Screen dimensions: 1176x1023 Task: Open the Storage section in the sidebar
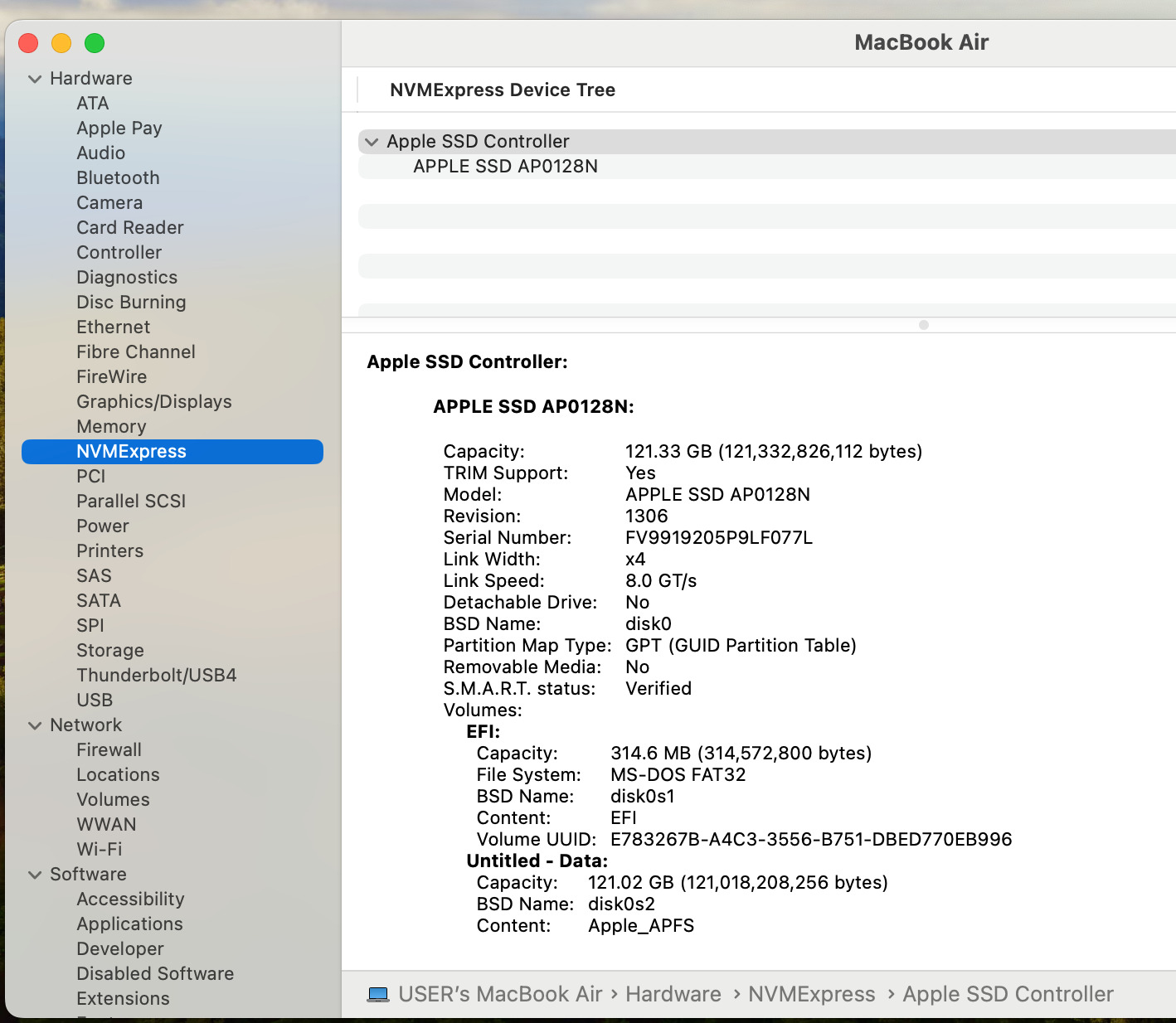tap(110, 650)
